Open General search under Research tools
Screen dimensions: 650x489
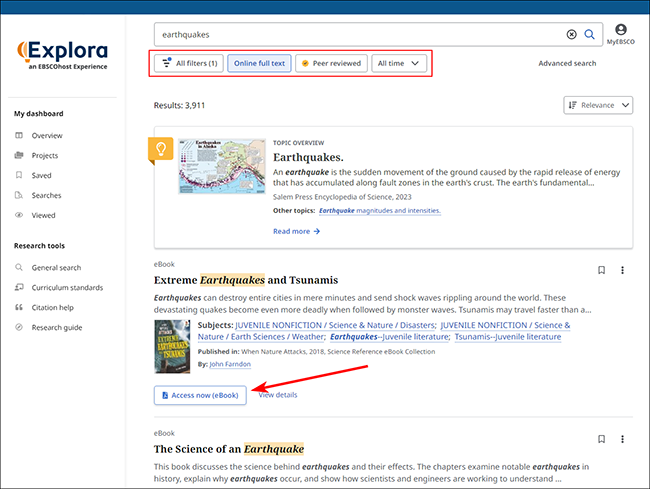click(x=56, y=268)
